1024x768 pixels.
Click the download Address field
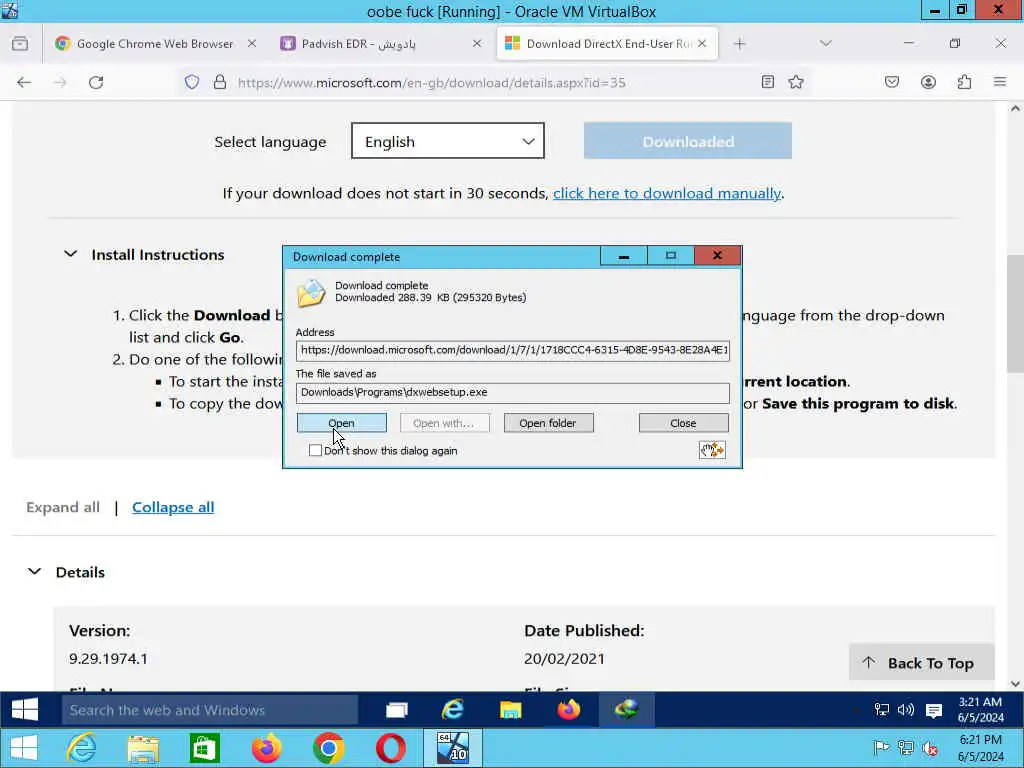tap(513, 350)
